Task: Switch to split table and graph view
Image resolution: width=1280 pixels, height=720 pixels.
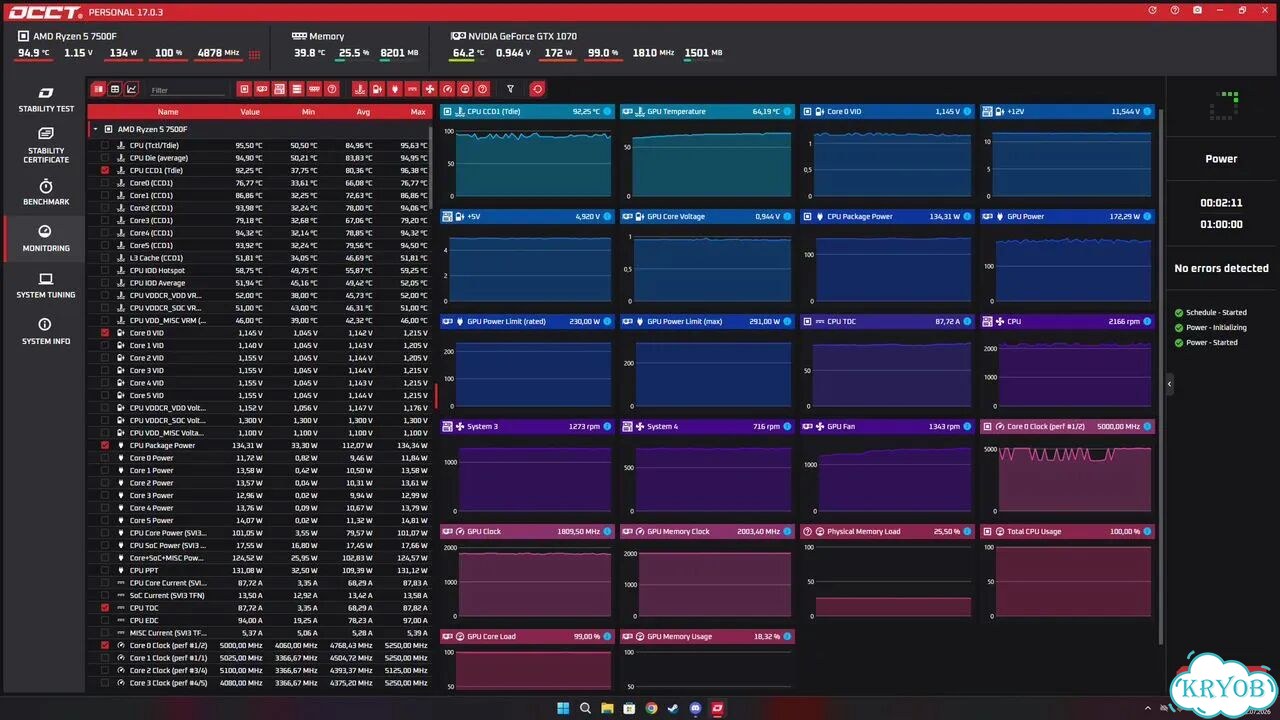Action: (98, 89)
